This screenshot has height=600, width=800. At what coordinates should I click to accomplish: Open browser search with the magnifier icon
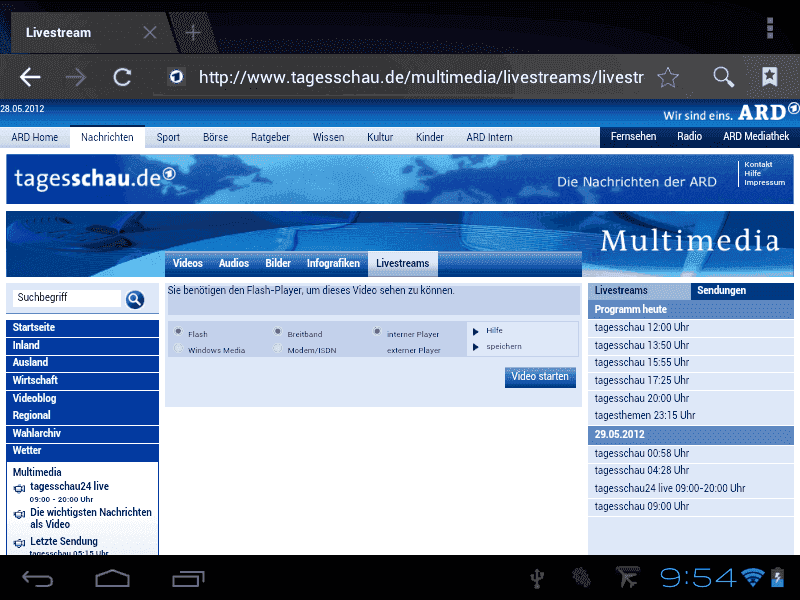[x=723, y=77]
